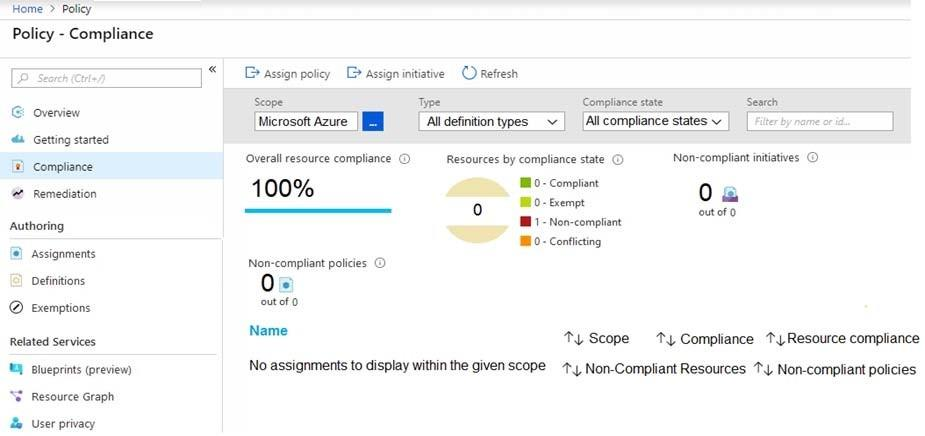The image size is (925, 436).
Task: Click the Assign policy button
Action: pyautogui.click(x=288, y=73)
